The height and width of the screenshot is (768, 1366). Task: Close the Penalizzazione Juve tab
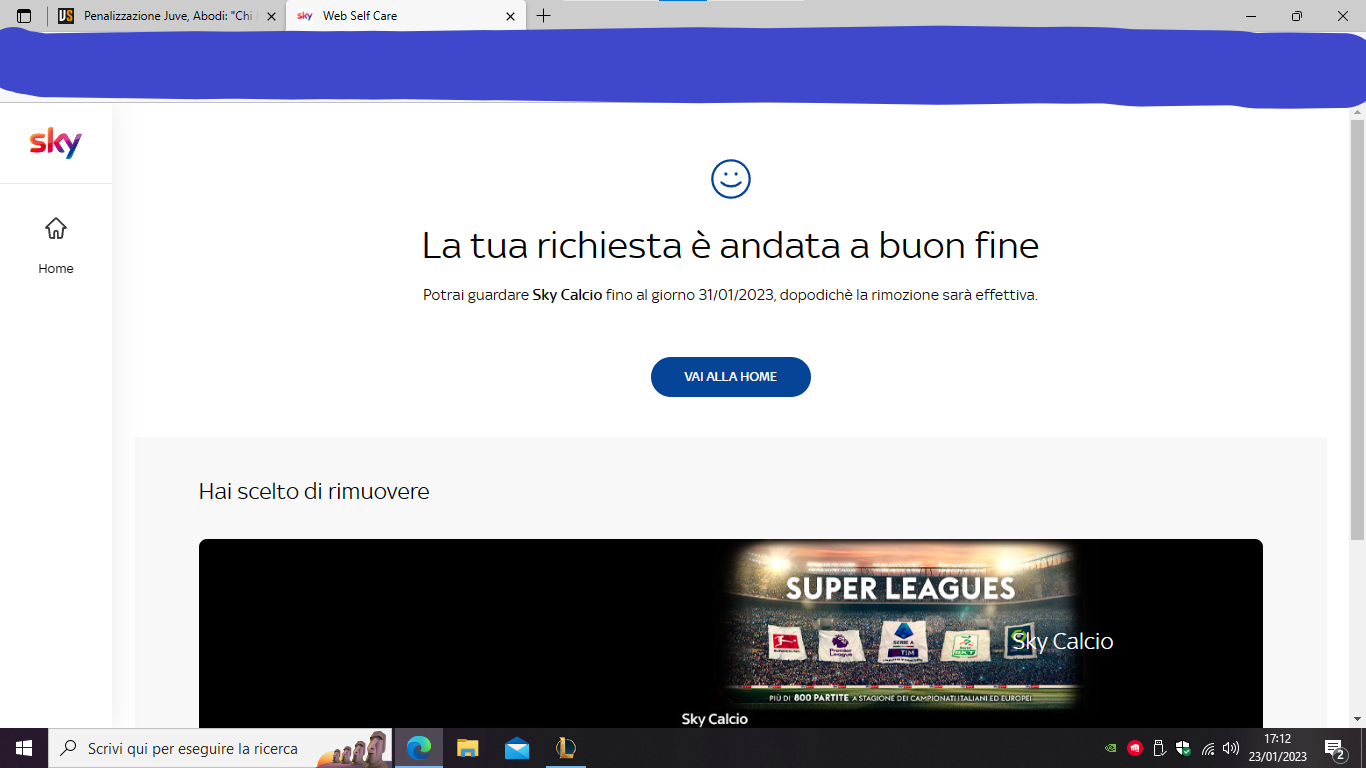(x=271, y=16)
